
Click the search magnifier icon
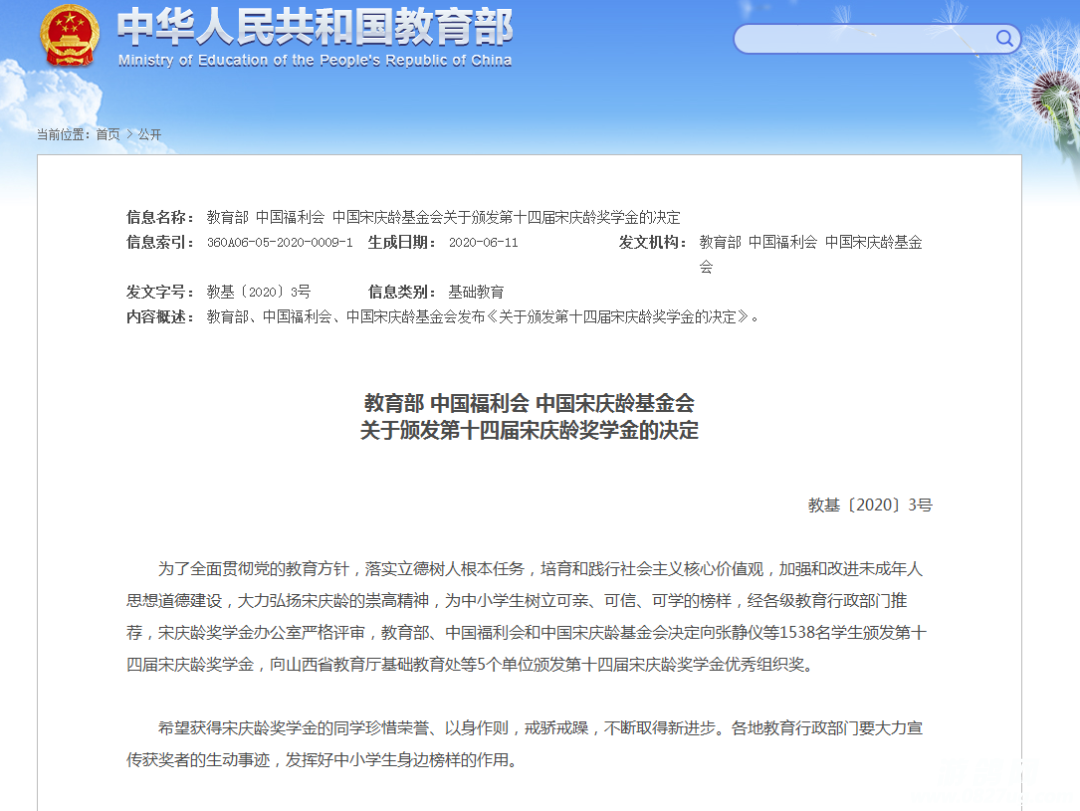coord(1004,39)
